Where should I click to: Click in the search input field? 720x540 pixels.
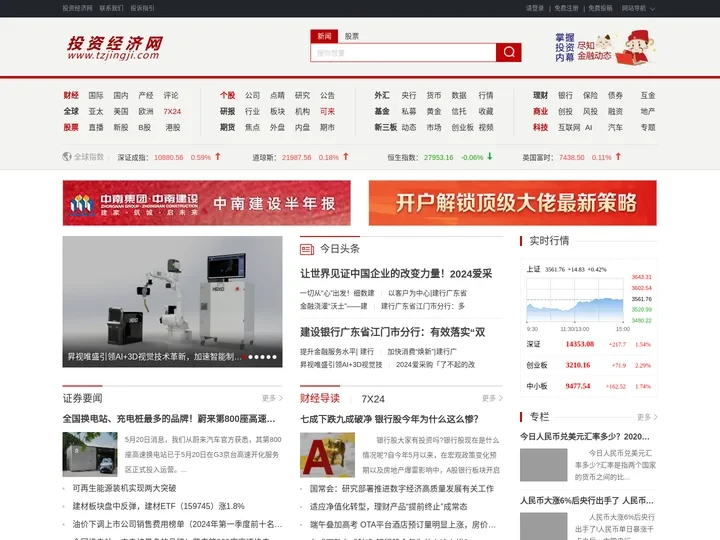tap(404, 53)
